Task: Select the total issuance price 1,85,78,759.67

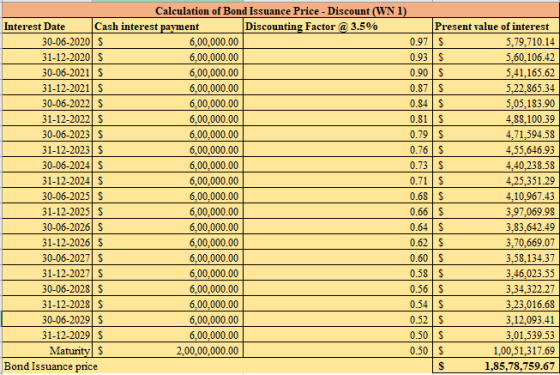Action: (x=496, y=366)
